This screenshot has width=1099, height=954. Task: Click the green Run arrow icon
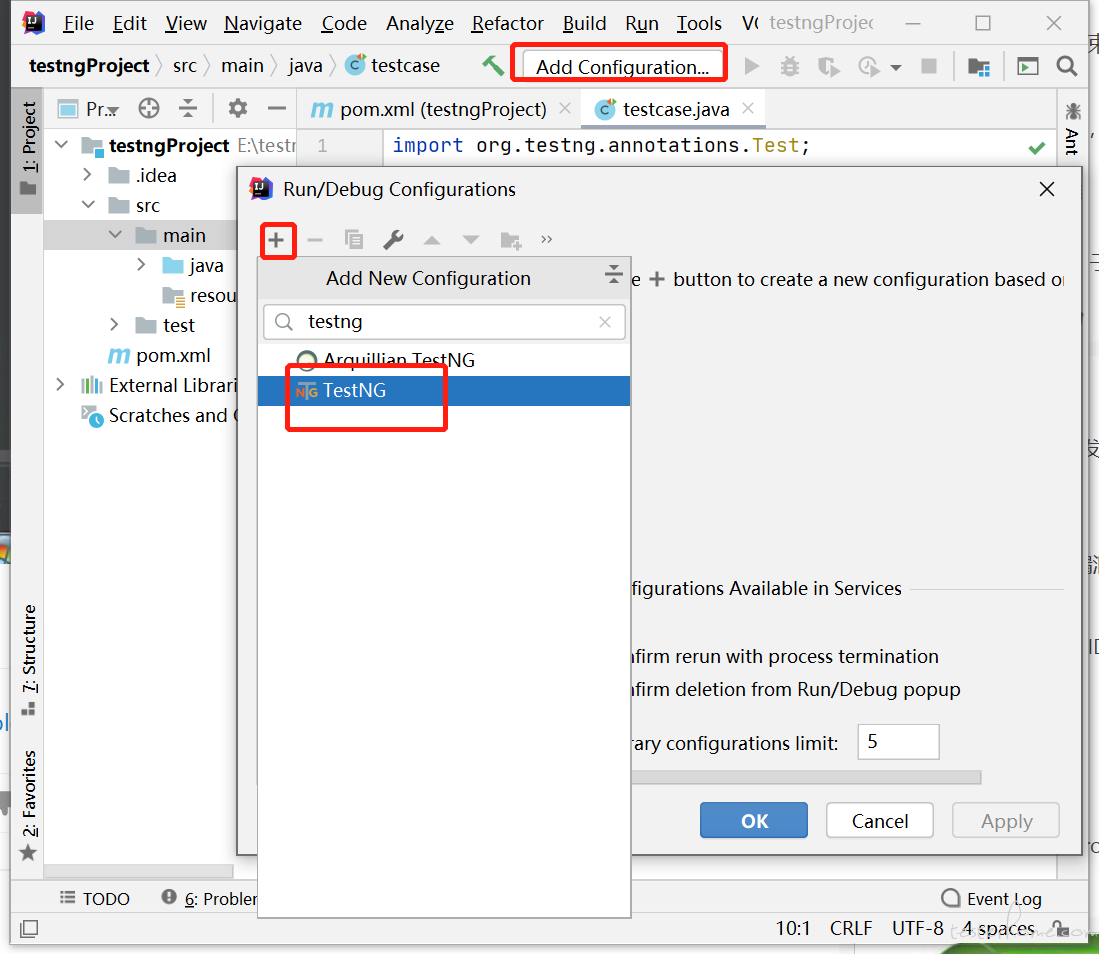[x=751, y=67]
